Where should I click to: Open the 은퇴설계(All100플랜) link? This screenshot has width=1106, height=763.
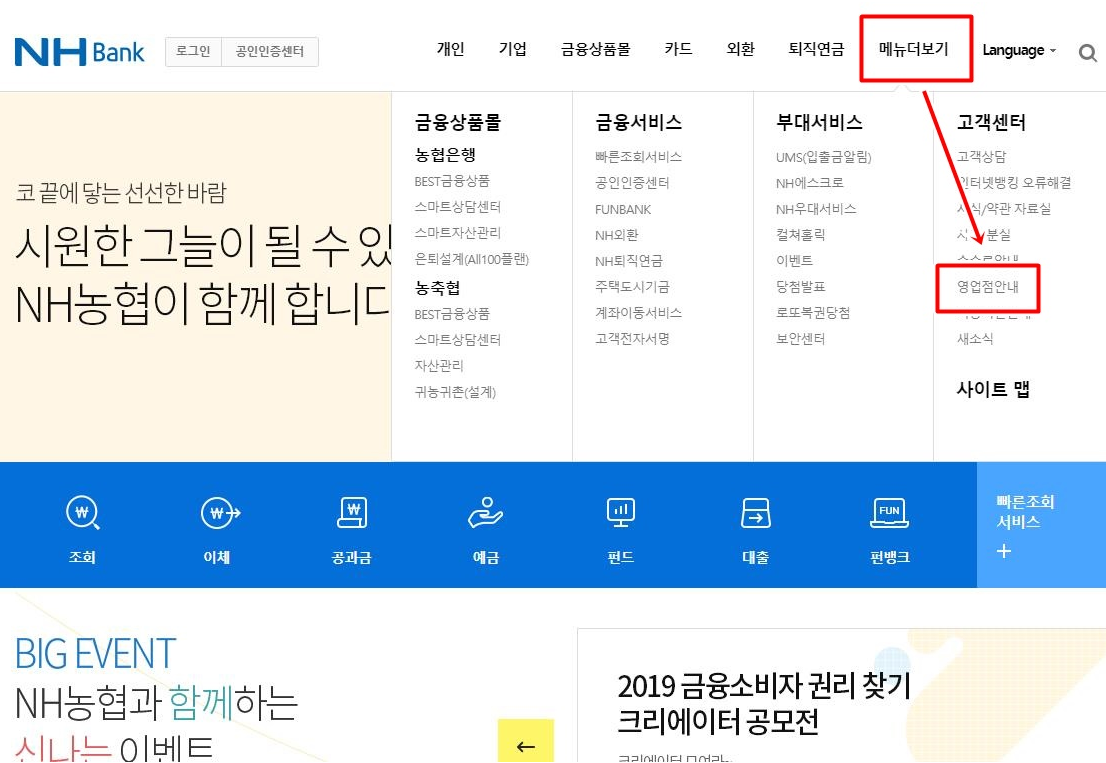(x=471, y=259)
